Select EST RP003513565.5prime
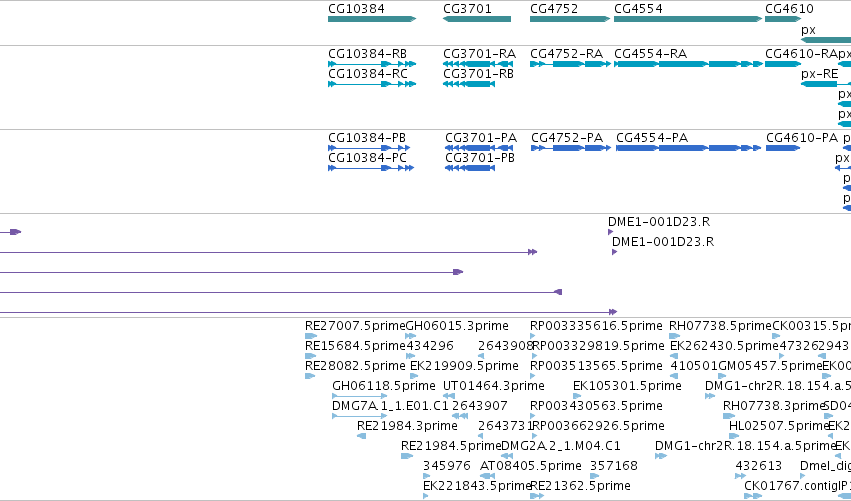The width and height of the screenshot is (851, 501). 596,366
